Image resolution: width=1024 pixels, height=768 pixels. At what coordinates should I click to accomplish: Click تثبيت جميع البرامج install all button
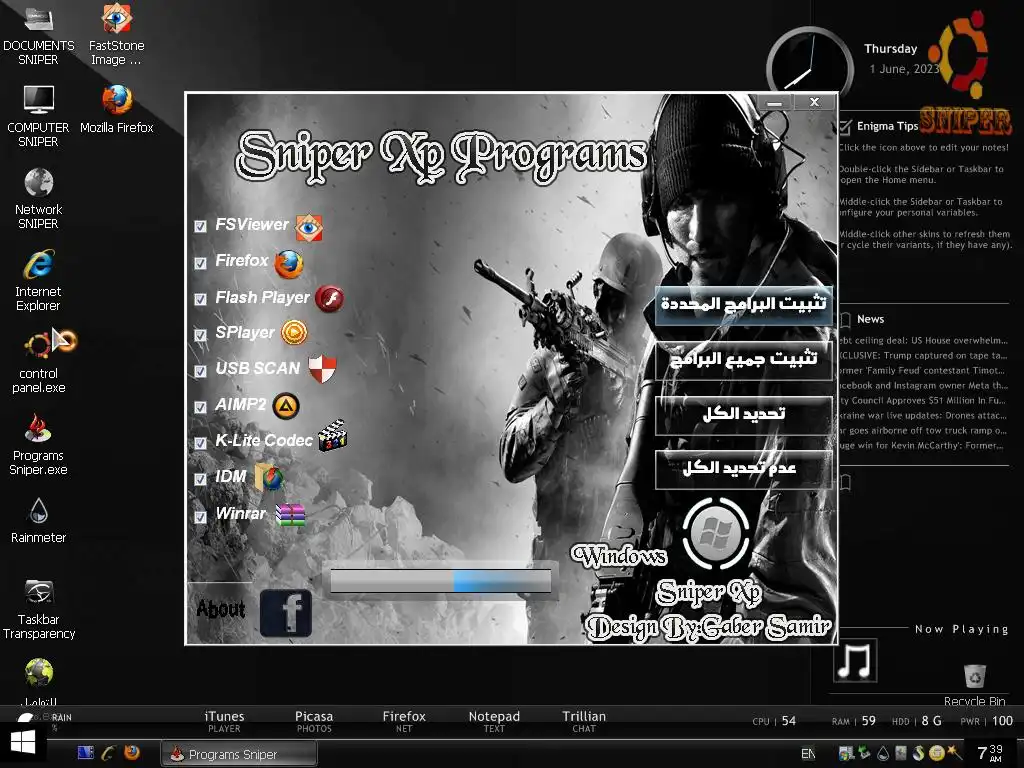744,360
